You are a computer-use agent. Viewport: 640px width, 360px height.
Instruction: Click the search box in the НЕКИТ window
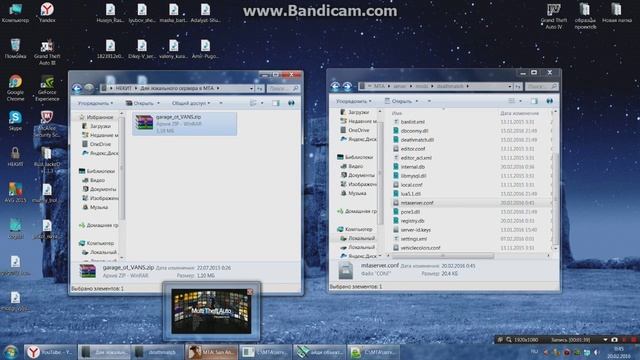(x=283, y=88)
